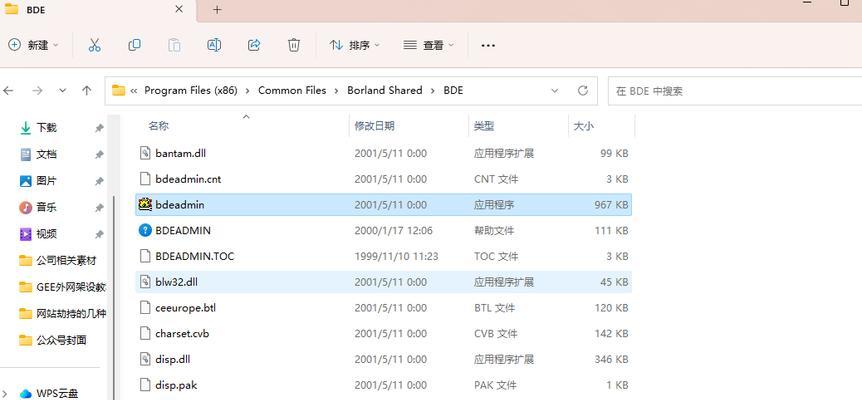Go back with the left arrow
This screenshot has height=400, width=862.
(x=8, y=91)
